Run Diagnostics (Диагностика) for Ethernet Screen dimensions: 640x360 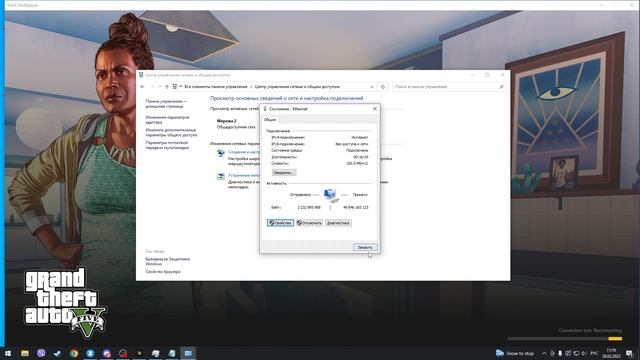[338, 223]
